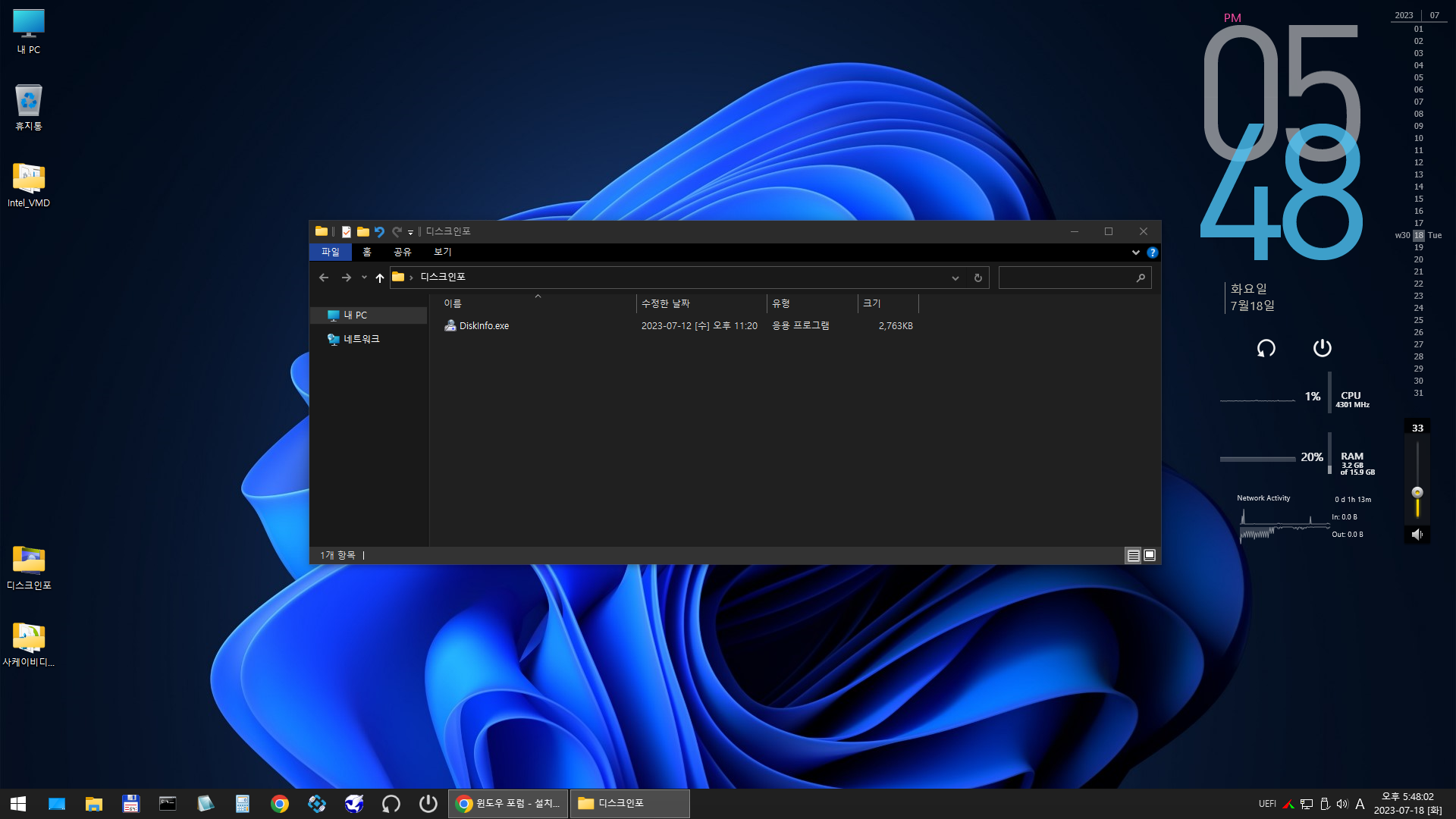
Task: Select the 디스크인포 desktop folder icon
Action: (x=29, y=568)
